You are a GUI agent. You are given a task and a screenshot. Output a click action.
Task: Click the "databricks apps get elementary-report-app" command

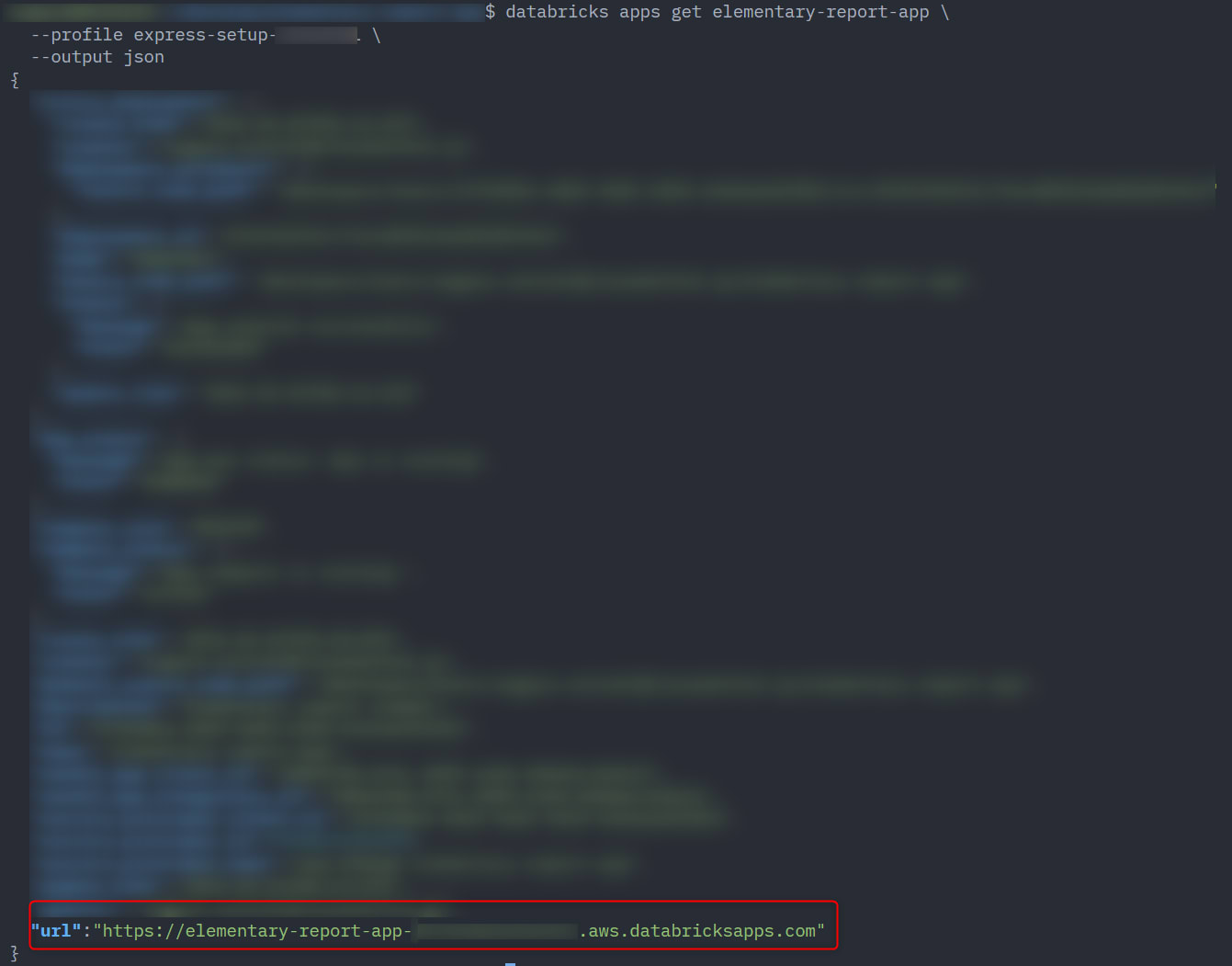pyautogui.click(x=717, y=12)
